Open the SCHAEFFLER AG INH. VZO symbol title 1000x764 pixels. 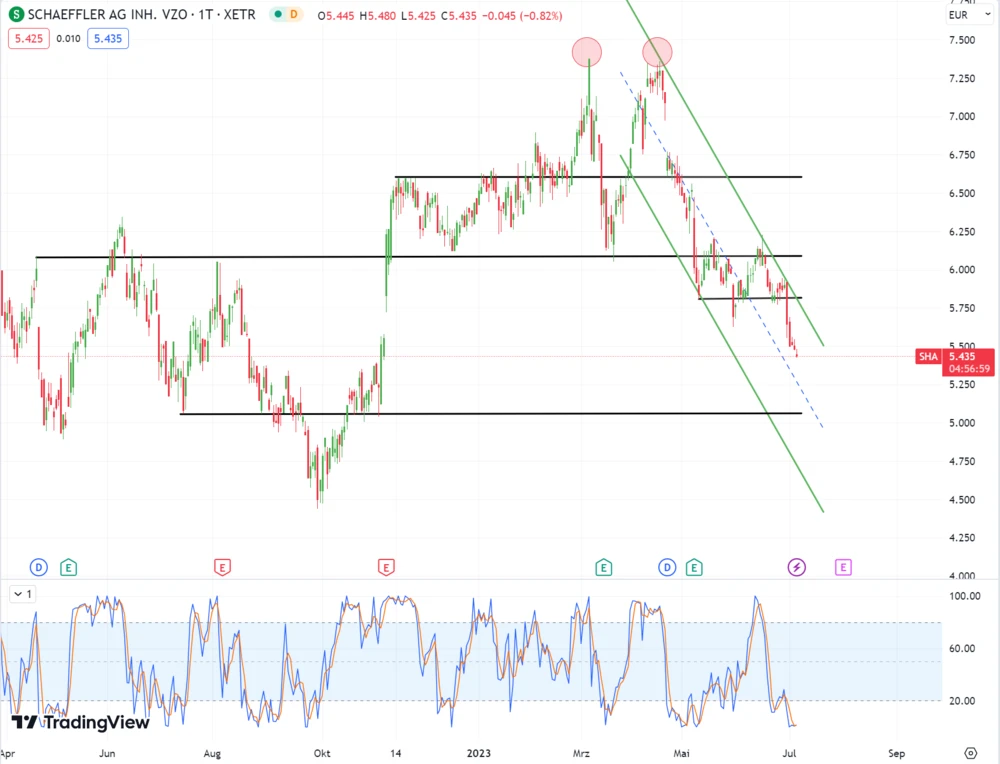point(142,14)
